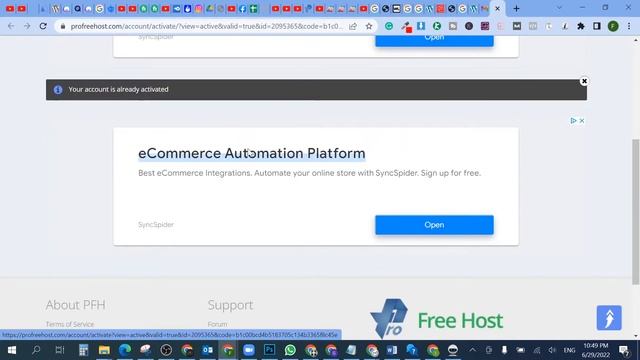Bookmark this page with the star icon

[x=369, y=26]
